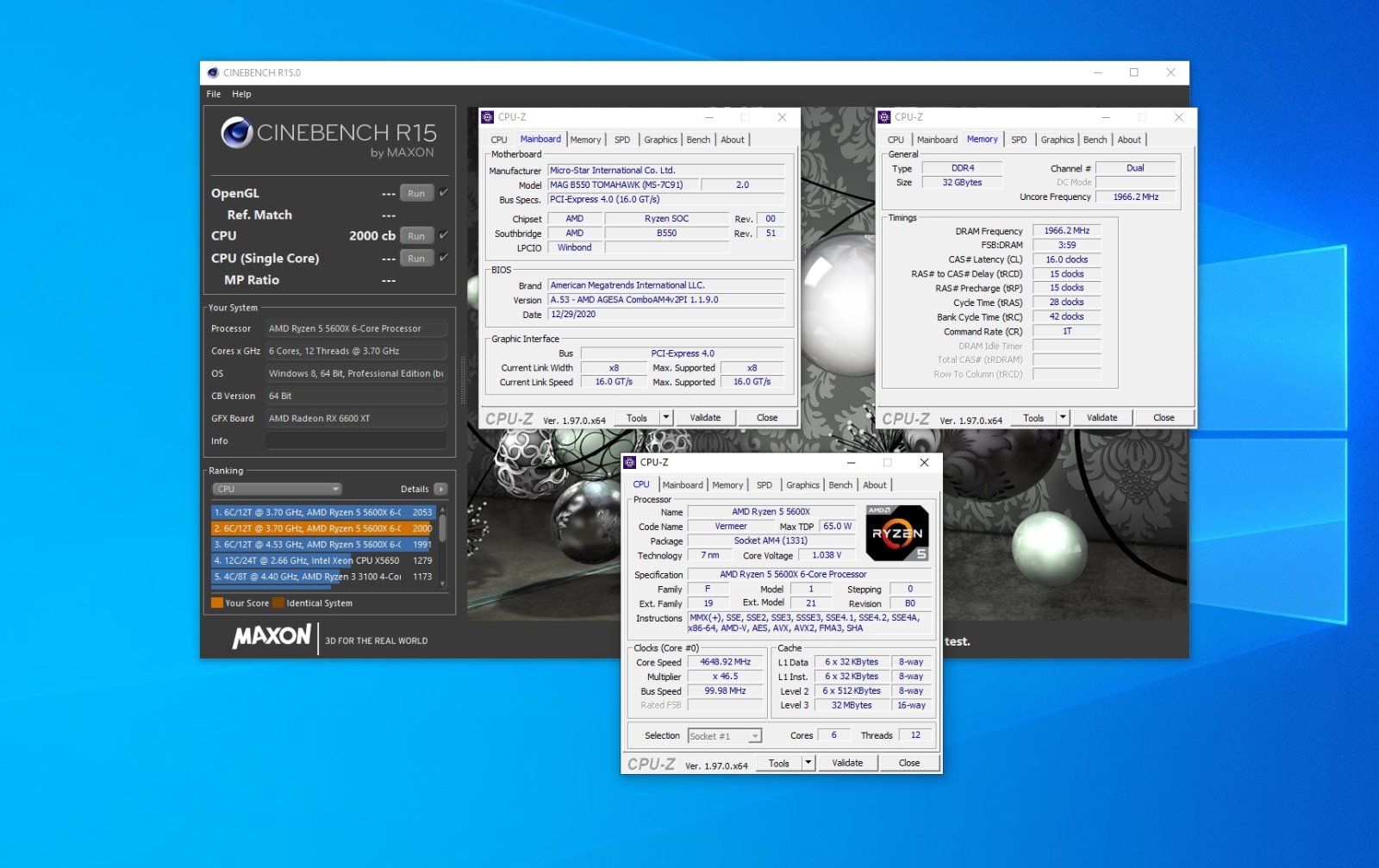Open the Cinebench File menu
Viewport: 1379px width, 868px height.
pos(214,94)
